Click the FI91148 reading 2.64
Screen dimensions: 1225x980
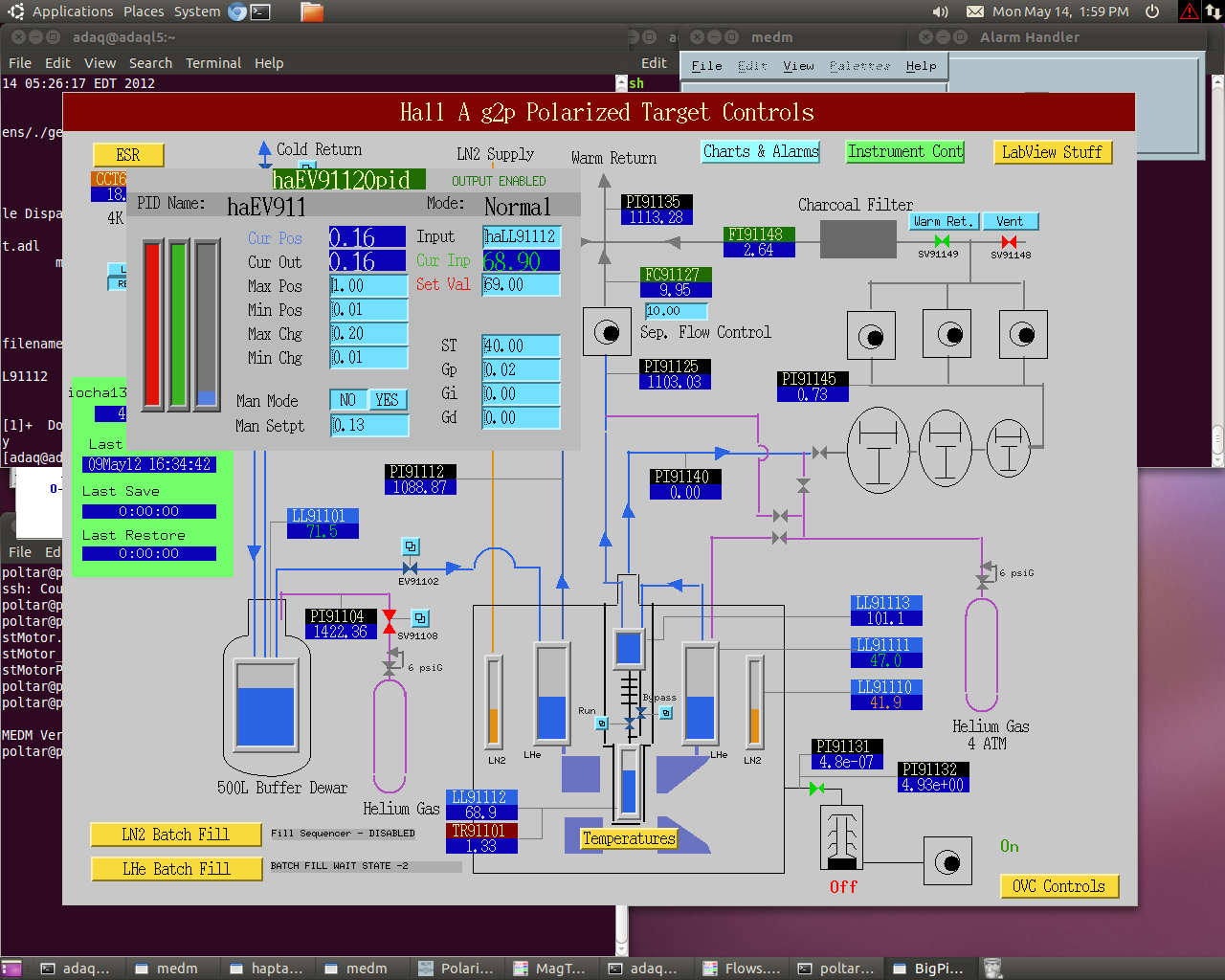759,250
